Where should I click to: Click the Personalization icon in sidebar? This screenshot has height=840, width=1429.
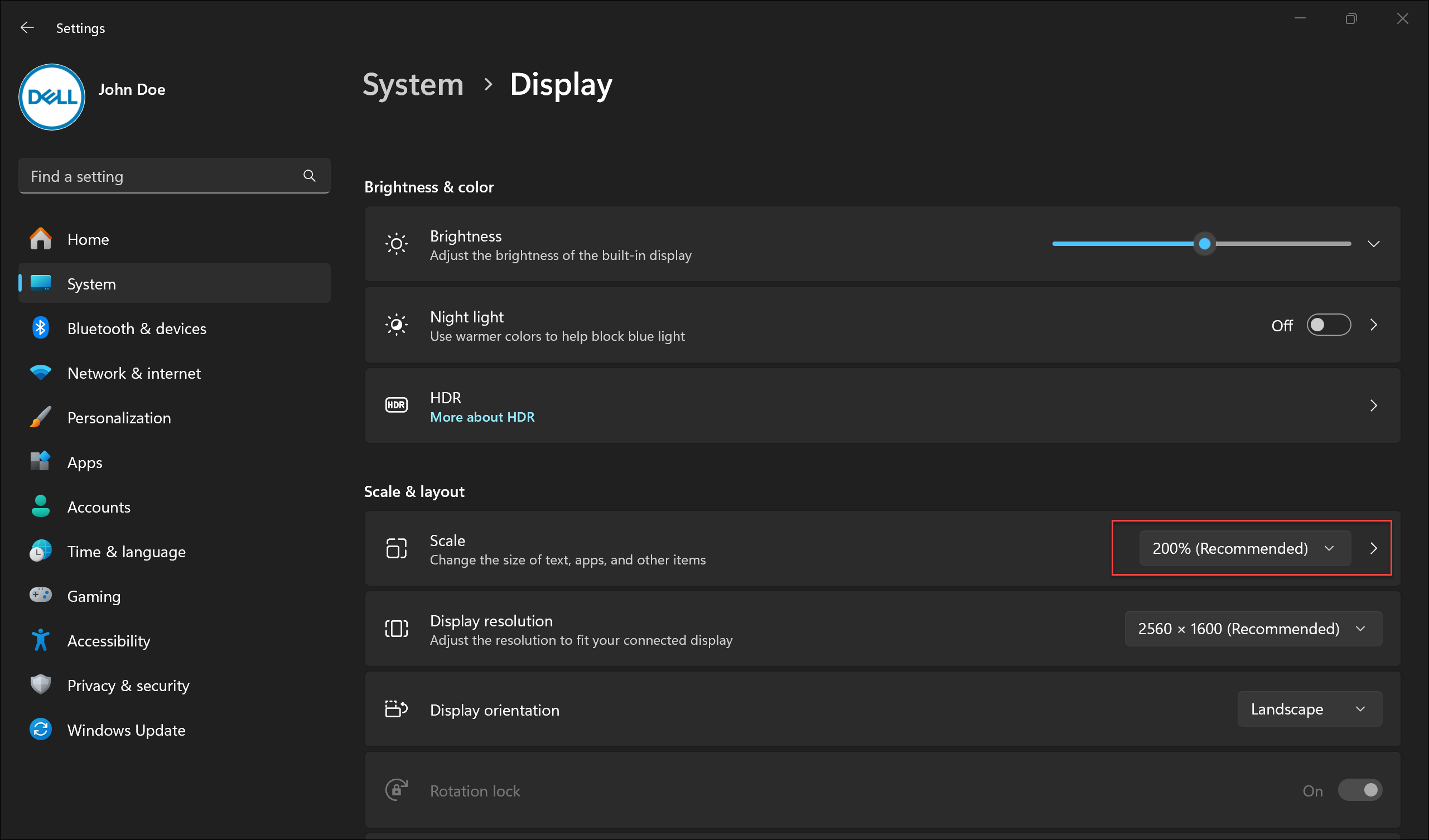coord(40,418)
